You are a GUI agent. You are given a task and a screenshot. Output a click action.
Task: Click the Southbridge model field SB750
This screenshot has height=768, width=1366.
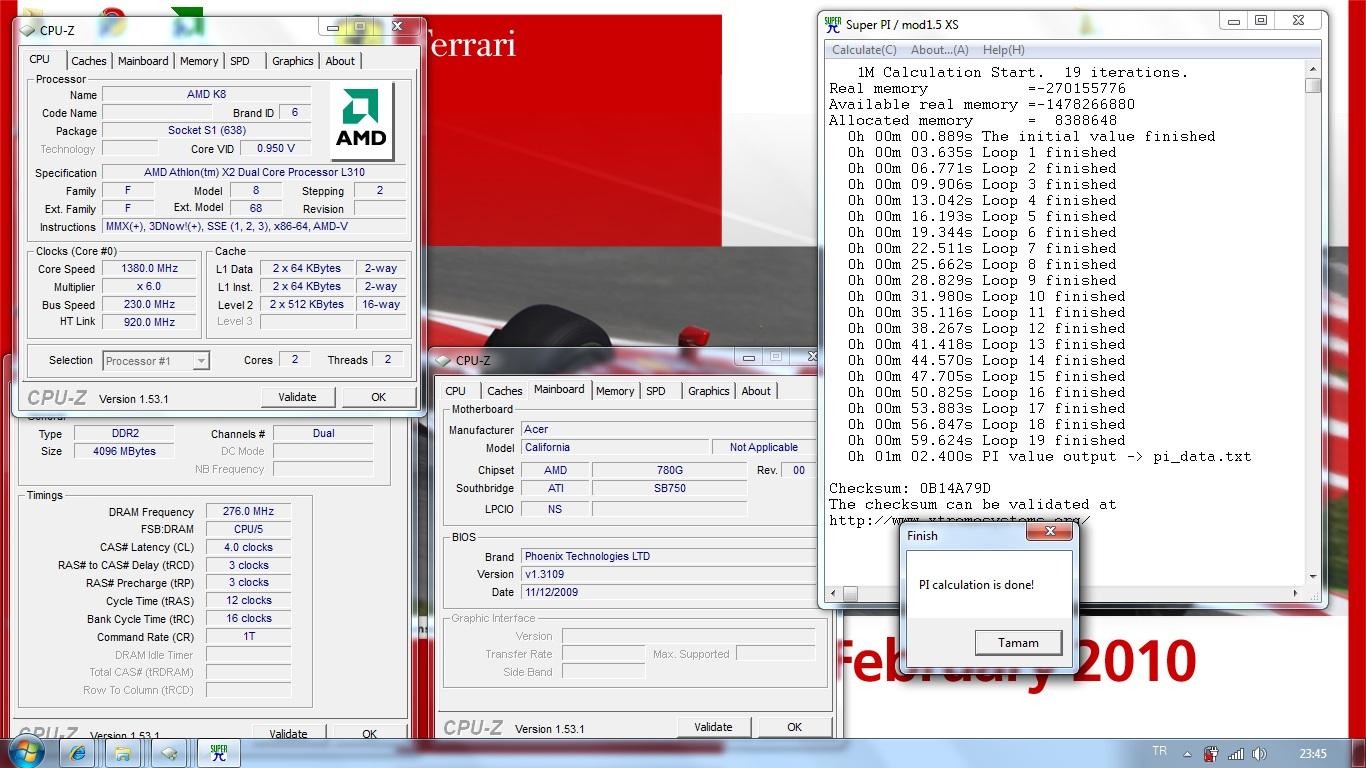(669, 488)
